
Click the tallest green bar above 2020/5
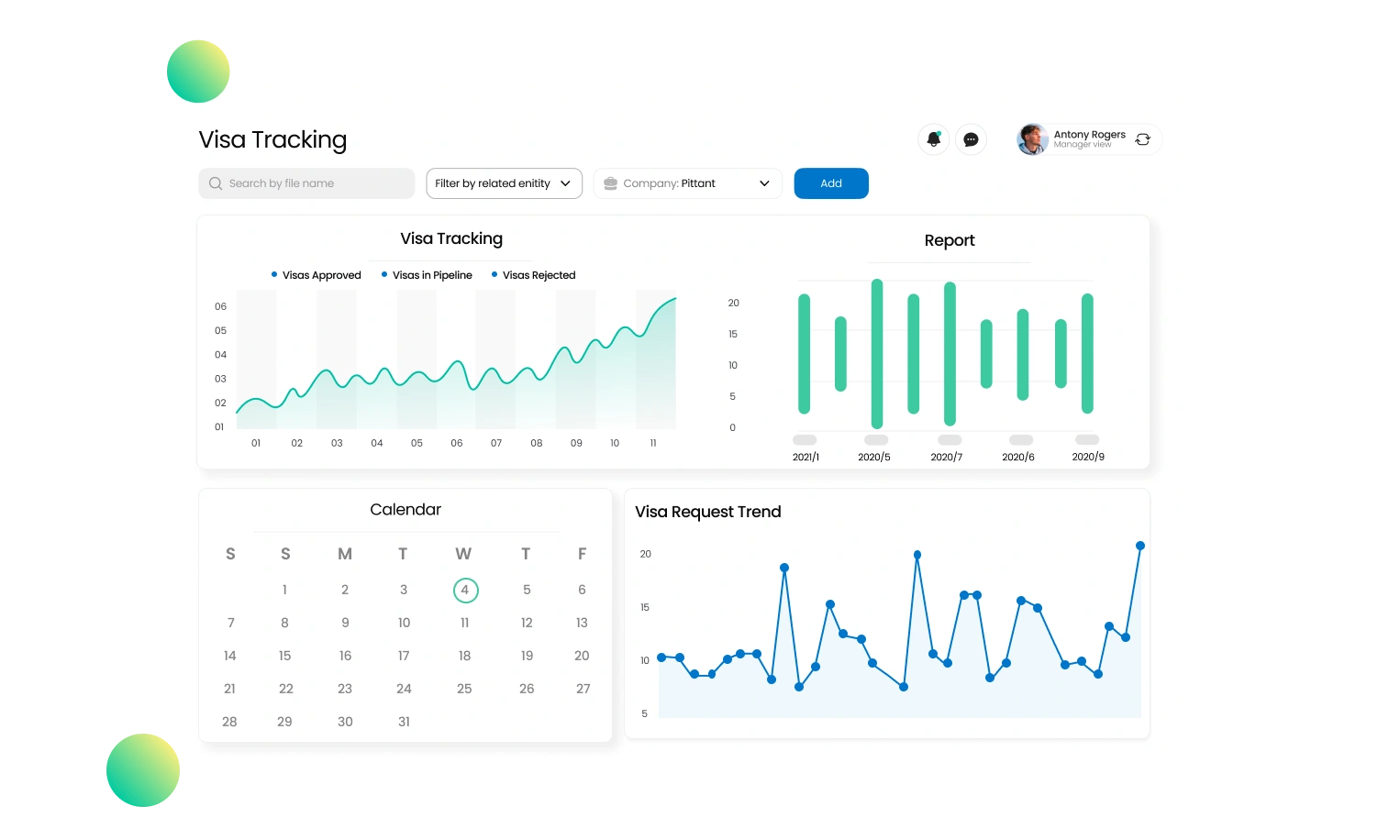point(877,353)
